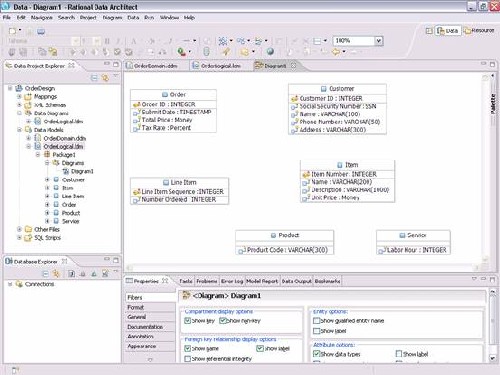Minimize the Data Project Explorer panel

tap(107, 63)
